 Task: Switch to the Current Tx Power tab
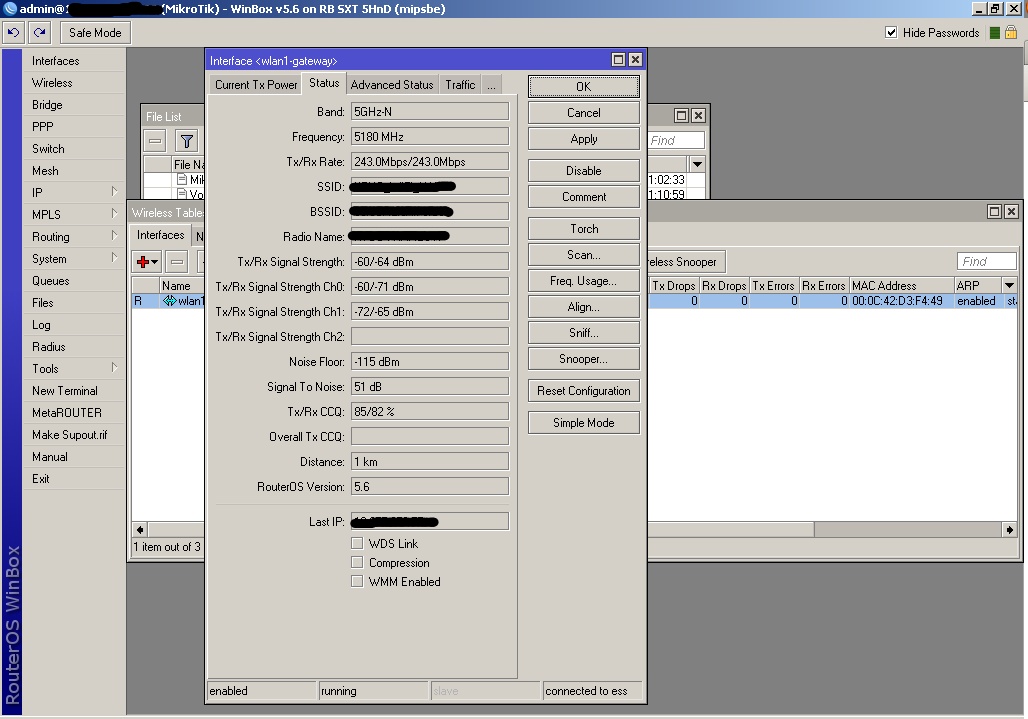(256, 85)
